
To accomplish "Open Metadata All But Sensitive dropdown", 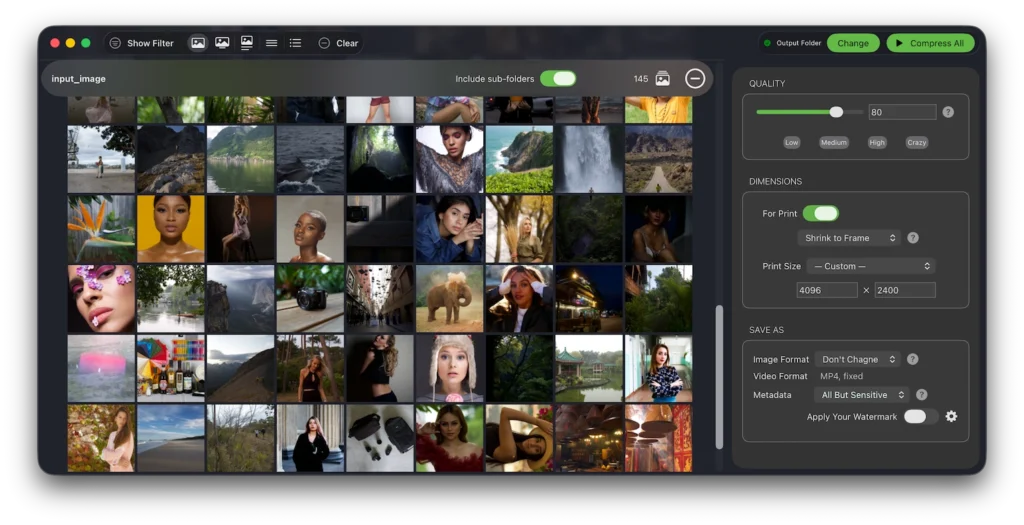I will (861, 394).
